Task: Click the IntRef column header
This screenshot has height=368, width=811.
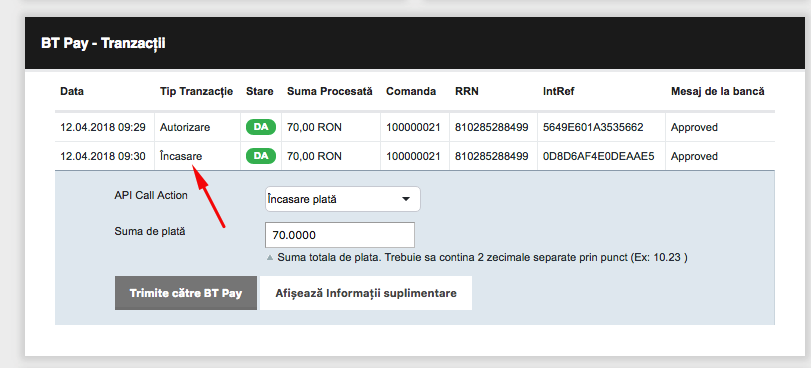Action: pos(559,92)
